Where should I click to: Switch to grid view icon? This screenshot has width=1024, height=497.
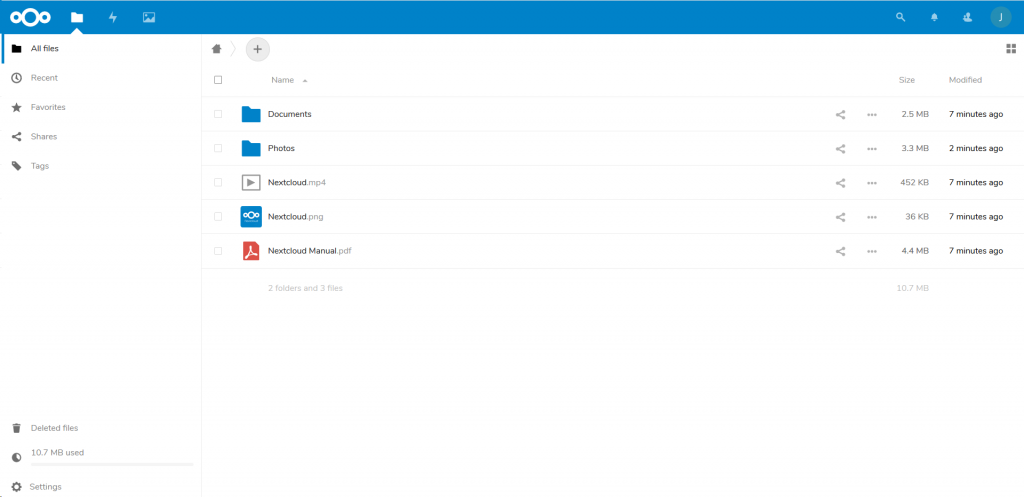pyautogui.click(x=1011, y=48)
